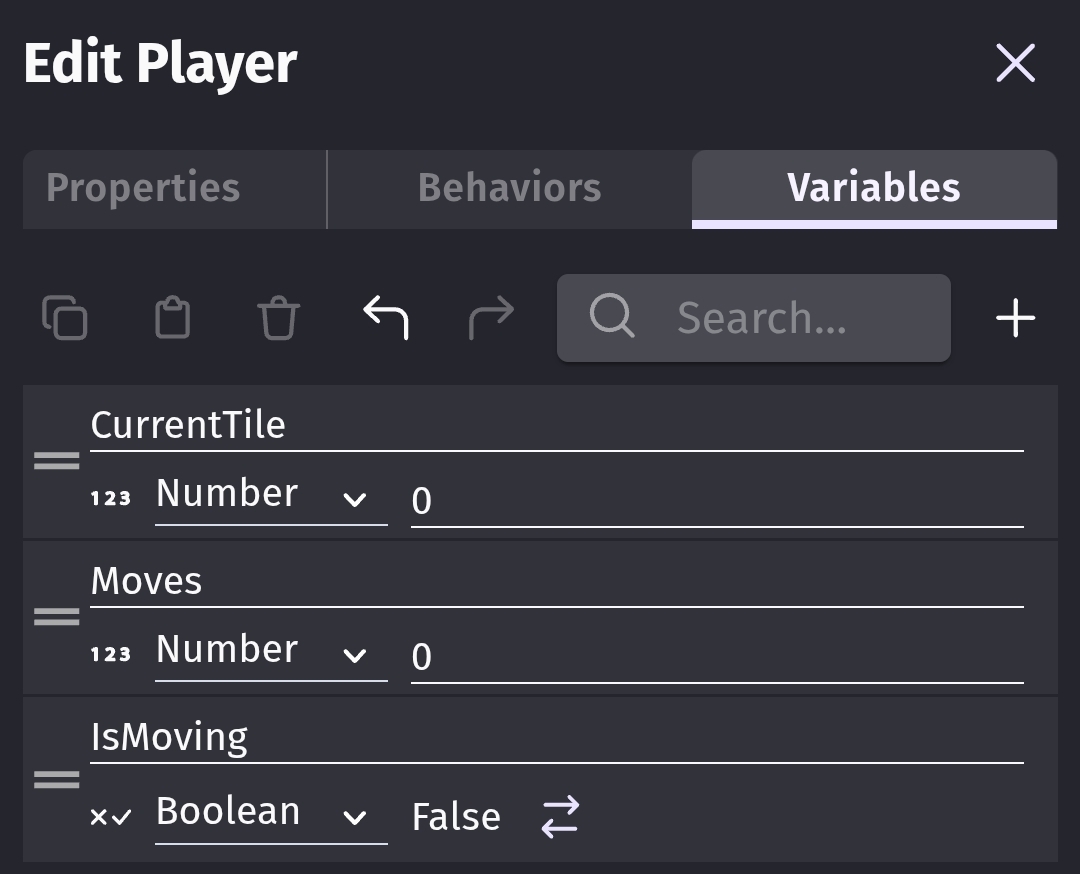This screenshot has width=1080, height=874.
Task: Click the CurrentTile name field
Action: (x=556, y=426)
